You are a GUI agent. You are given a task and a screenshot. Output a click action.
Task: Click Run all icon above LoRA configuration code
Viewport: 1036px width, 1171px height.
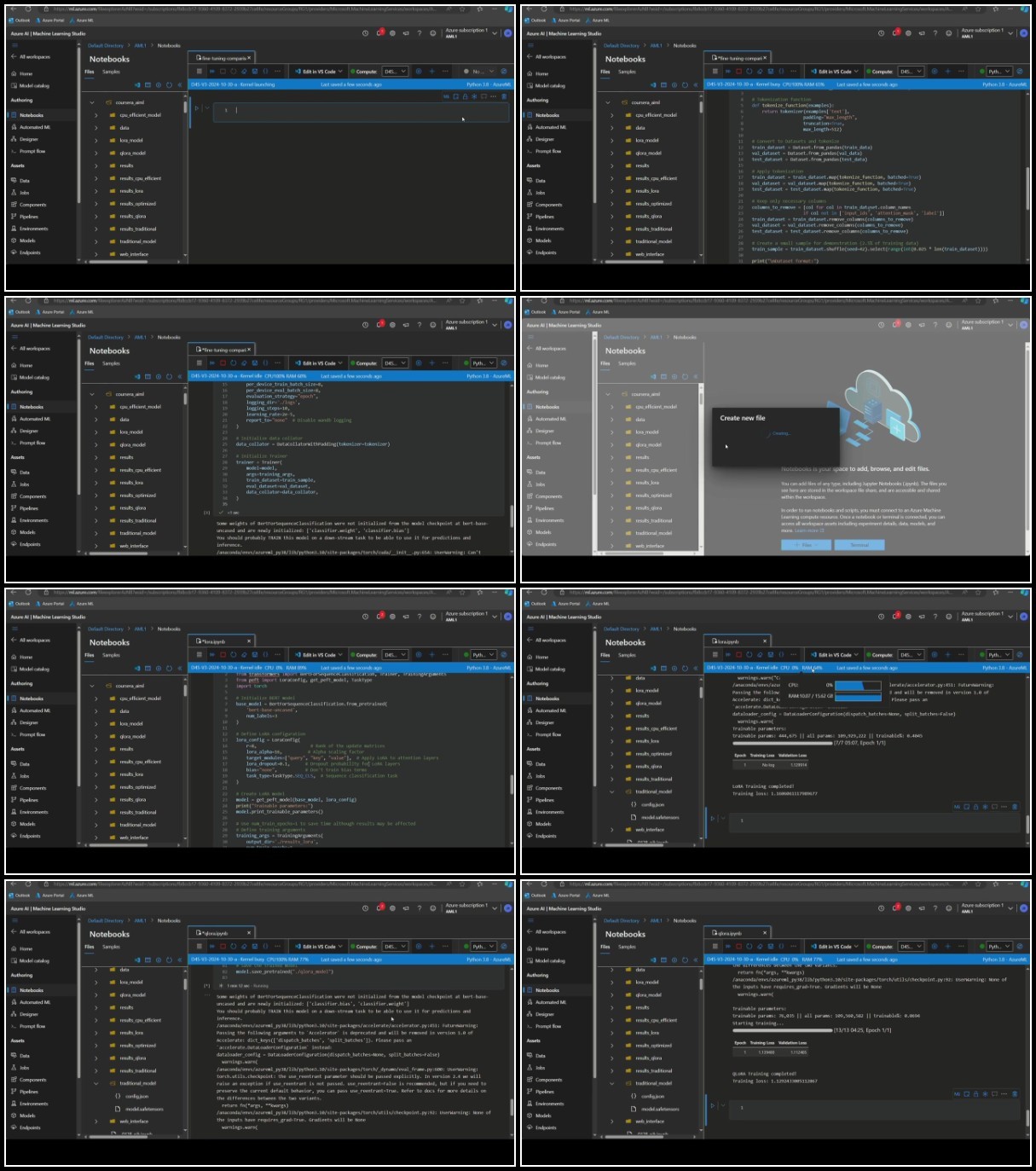coord(211,655)
